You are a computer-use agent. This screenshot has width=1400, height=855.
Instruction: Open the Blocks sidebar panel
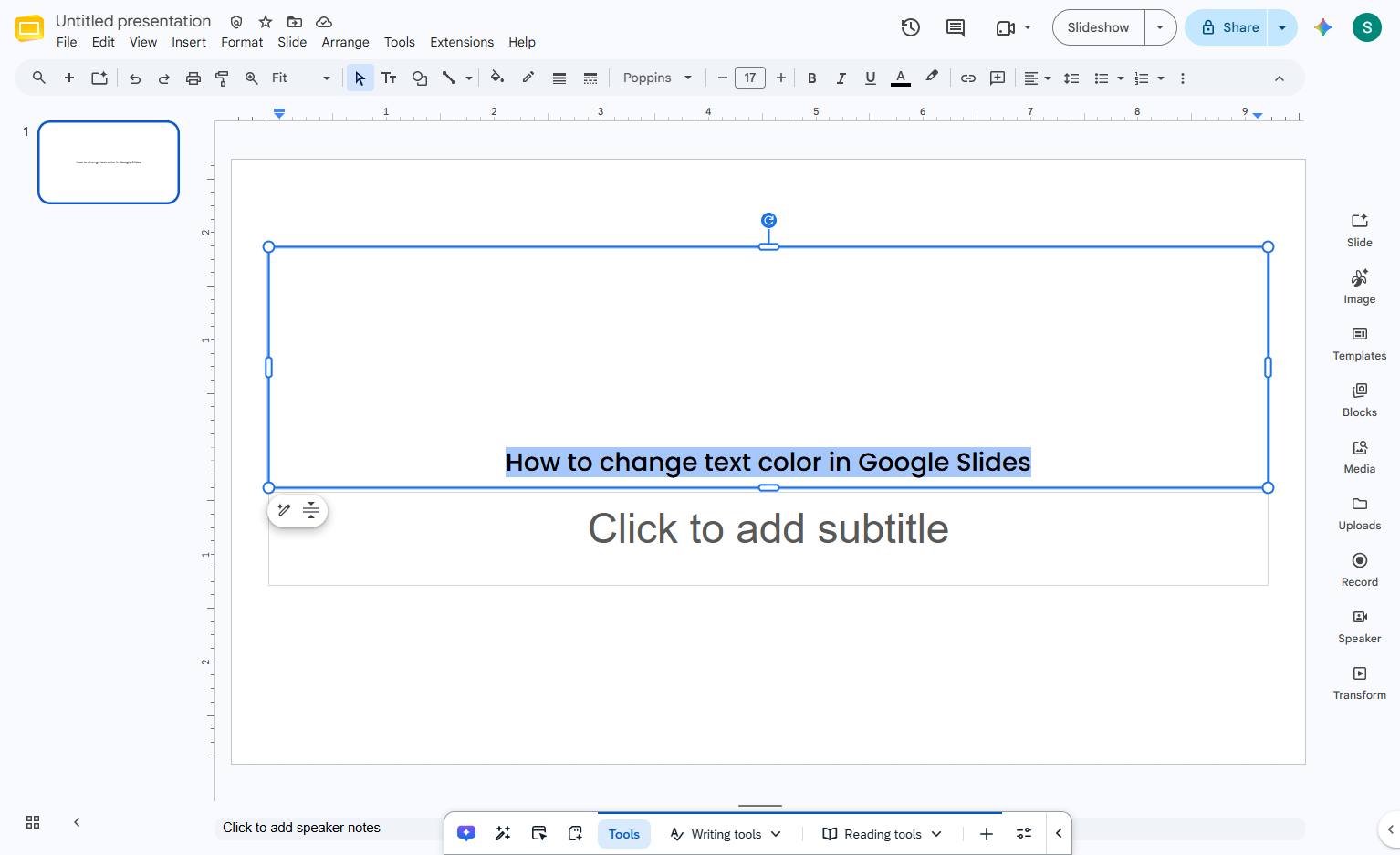1360,400
